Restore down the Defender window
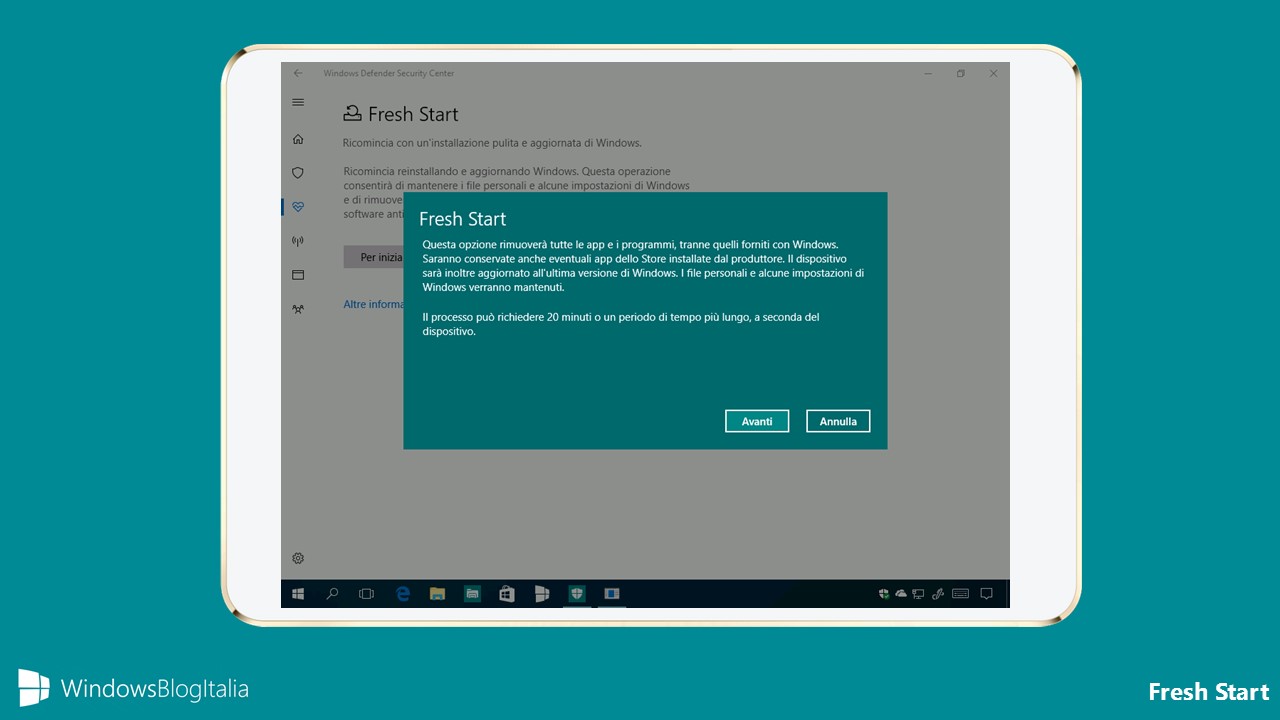Screen dimensions: 1280x720 pos(960,73)
